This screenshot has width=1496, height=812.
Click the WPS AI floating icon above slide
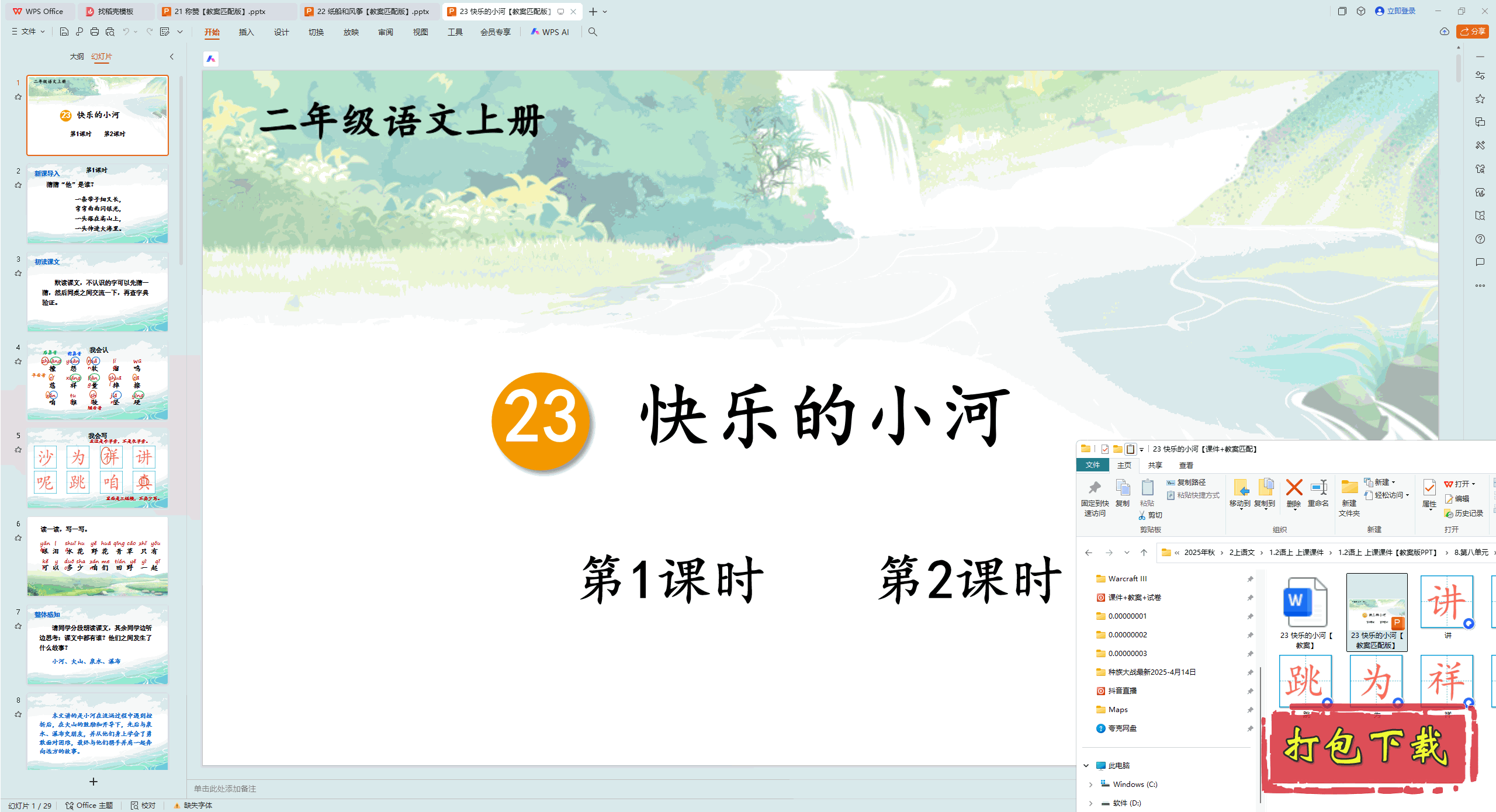point(211,59)
